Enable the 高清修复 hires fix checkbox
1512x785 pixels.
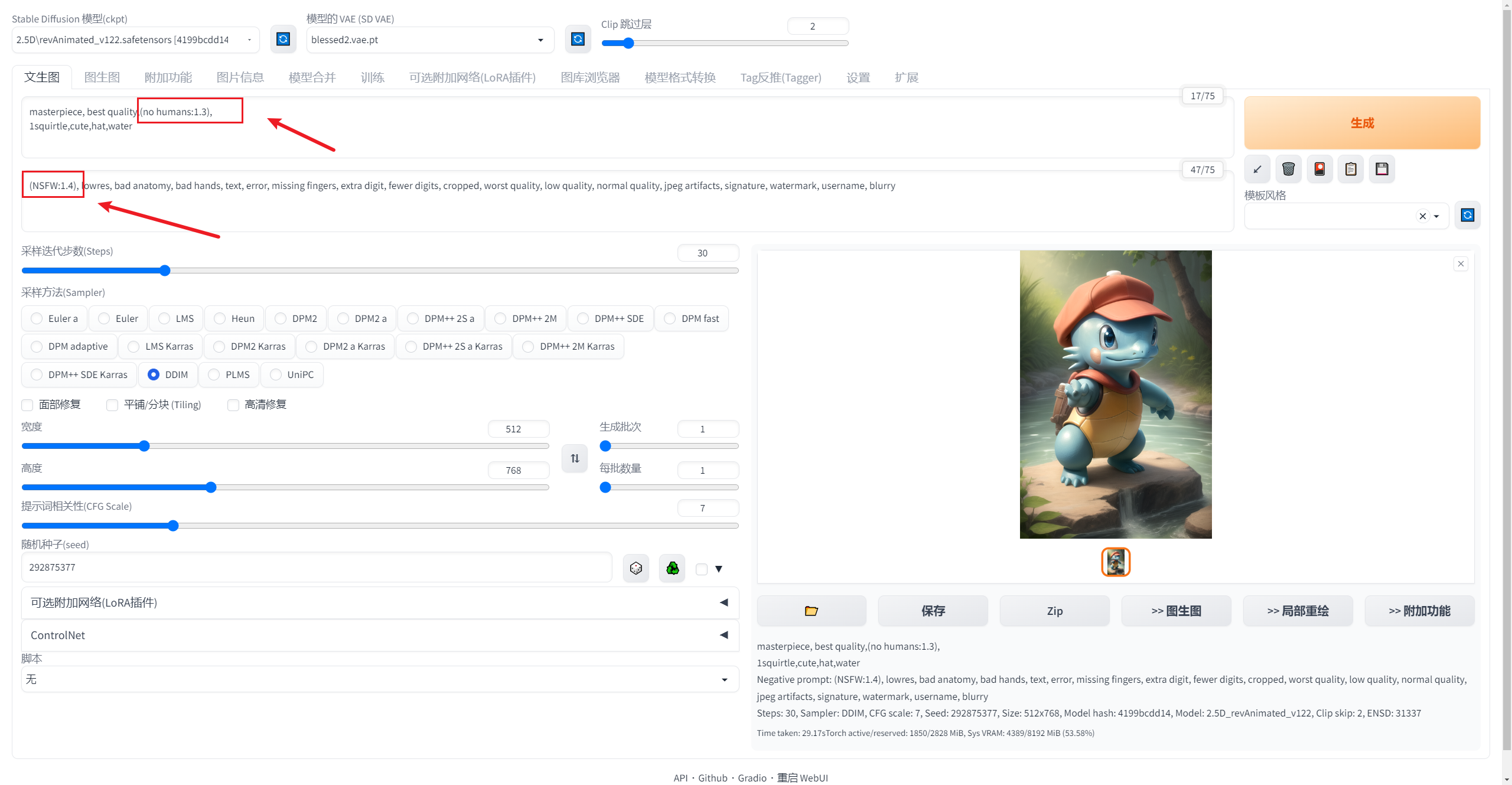233,405
